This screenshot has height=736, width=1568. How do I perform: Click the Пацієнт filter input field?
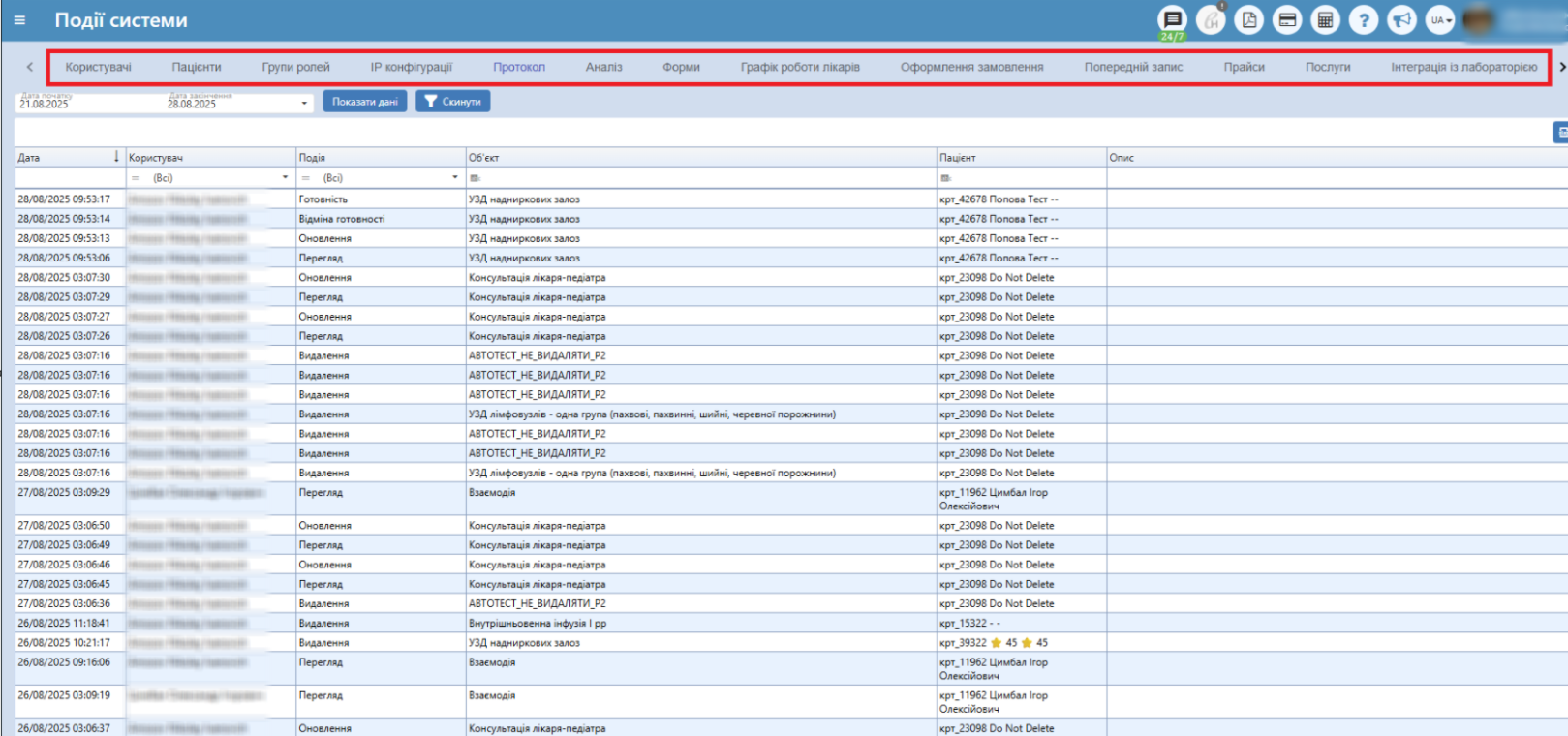click(x=1029, y=178)
